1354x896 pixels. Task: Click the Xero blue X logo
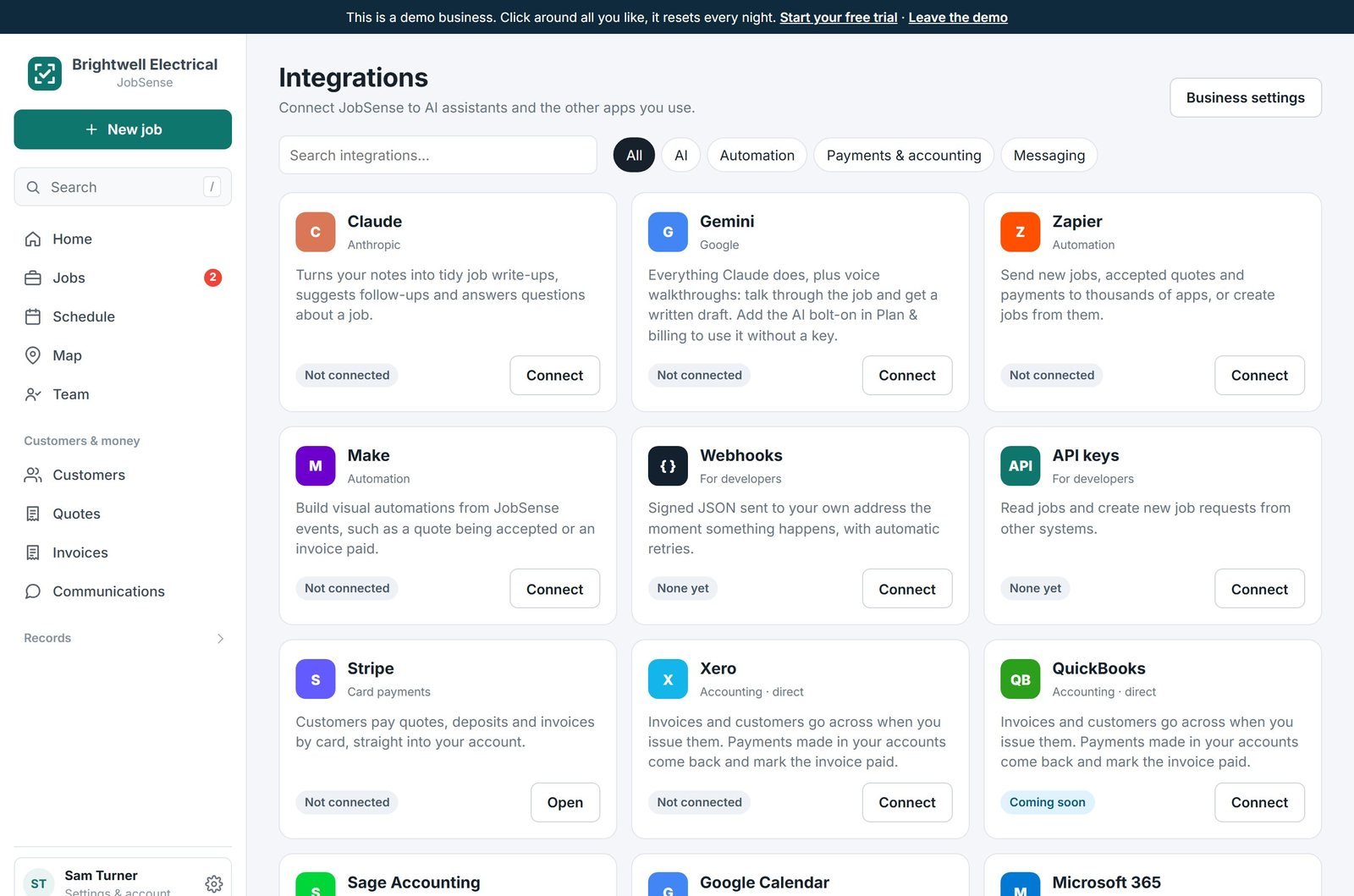pyautogui.click(x=668, y=679)
